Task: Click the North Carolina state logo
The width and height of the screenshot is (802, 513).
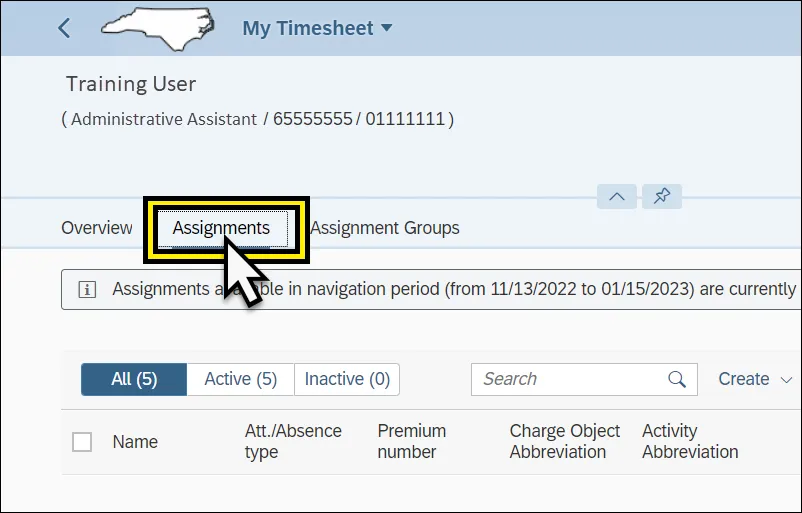Action: pyautogui.click(x=158, y=28)
